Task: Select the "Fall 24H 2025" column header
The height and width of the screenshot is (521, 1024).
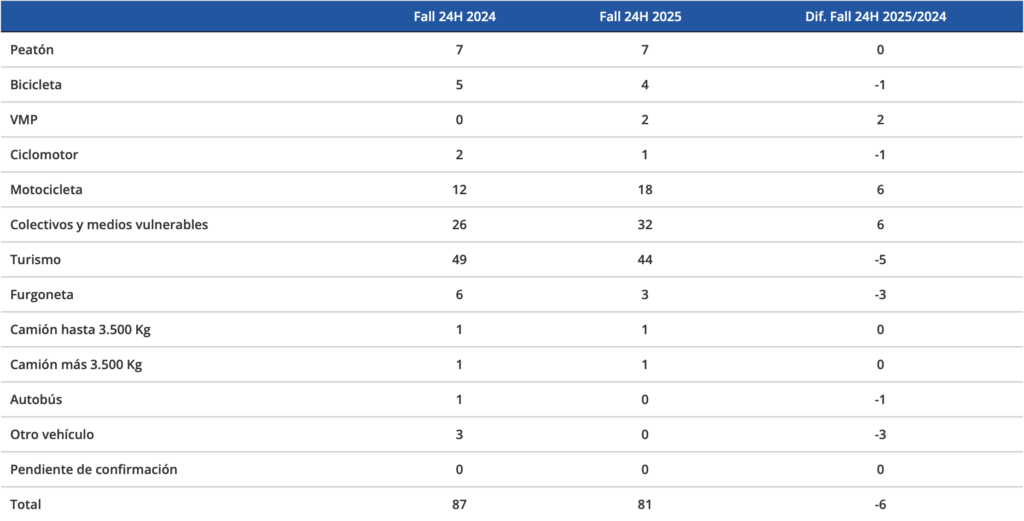Action: click(x=645, y=16)
